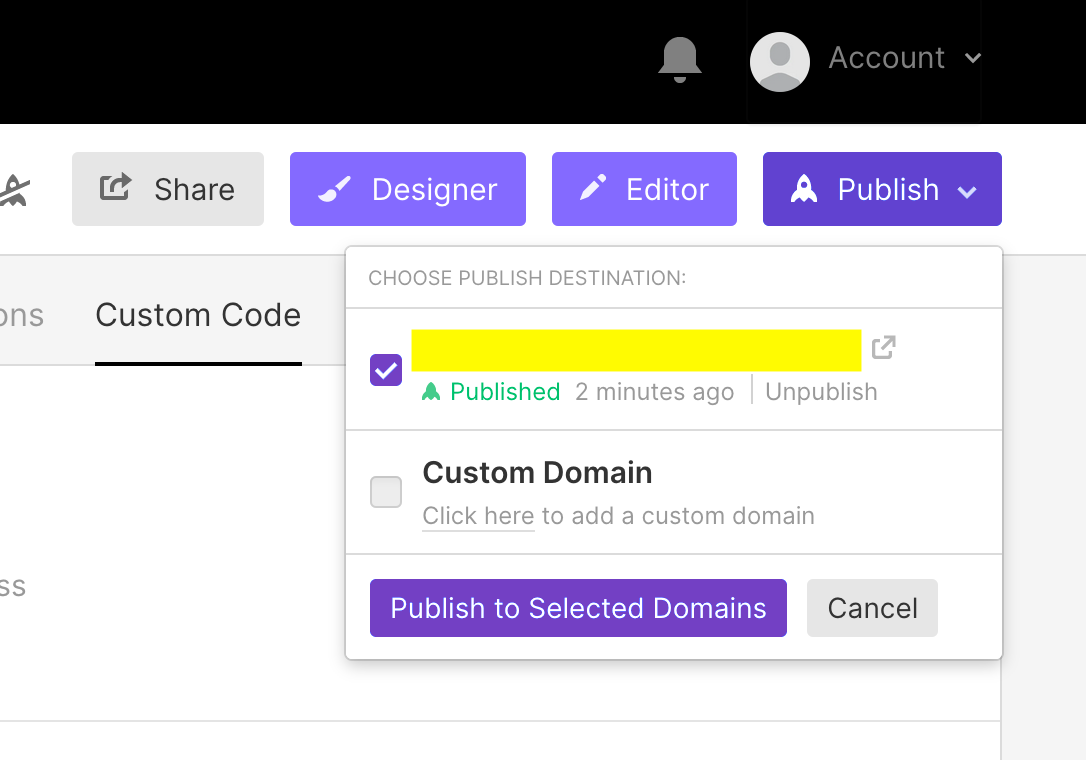This screenshot has height=760, width=1086.
Task: Collapse the Publish dropdown arrow
Action: click(967, 191)
